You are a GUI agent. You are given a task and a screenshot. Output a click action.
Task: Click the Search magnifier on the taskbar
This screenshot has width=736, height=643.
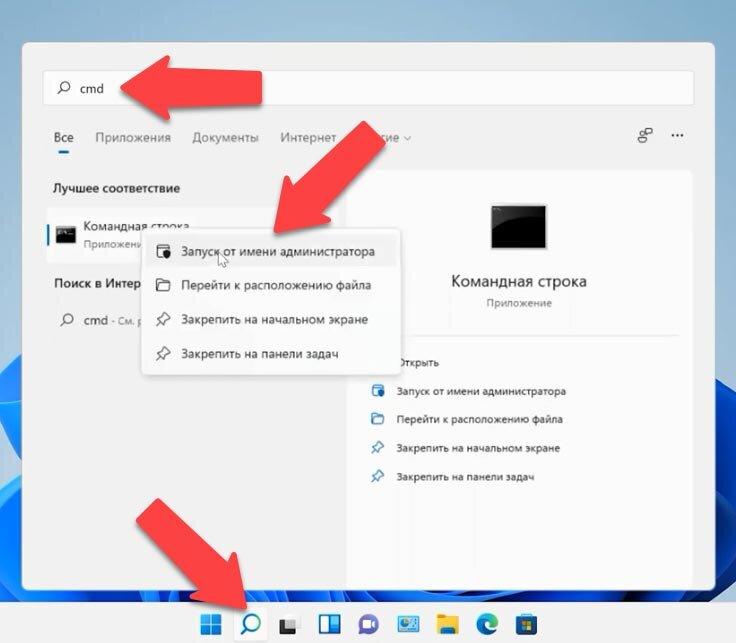(251, 624)
